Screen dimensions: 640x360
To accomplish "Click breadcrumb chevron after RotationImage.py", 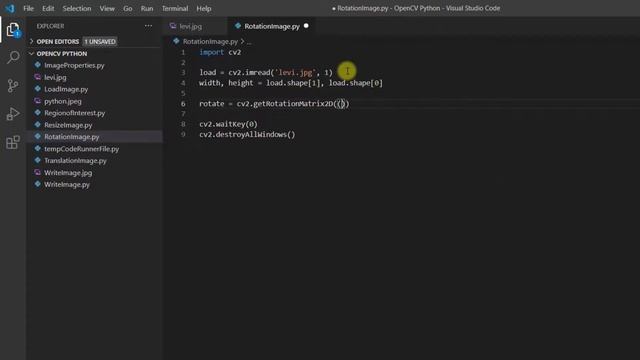I will click(242, 41).
